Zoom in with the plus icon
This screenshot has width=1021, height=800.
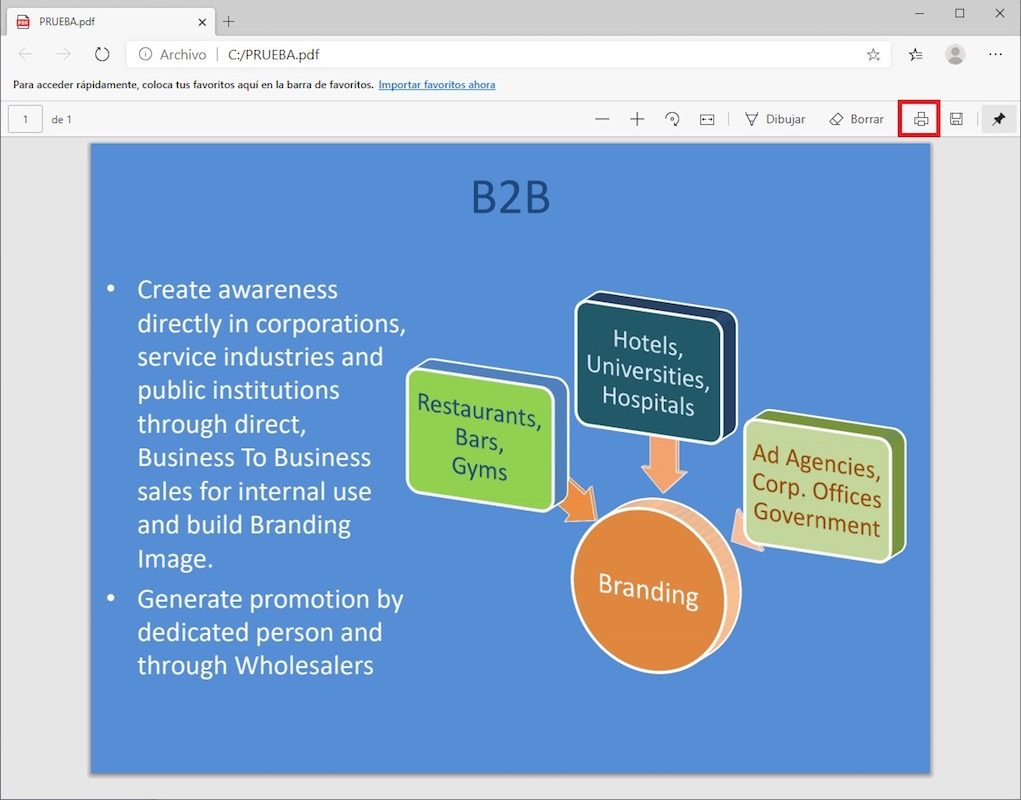(x=637, y=119)
